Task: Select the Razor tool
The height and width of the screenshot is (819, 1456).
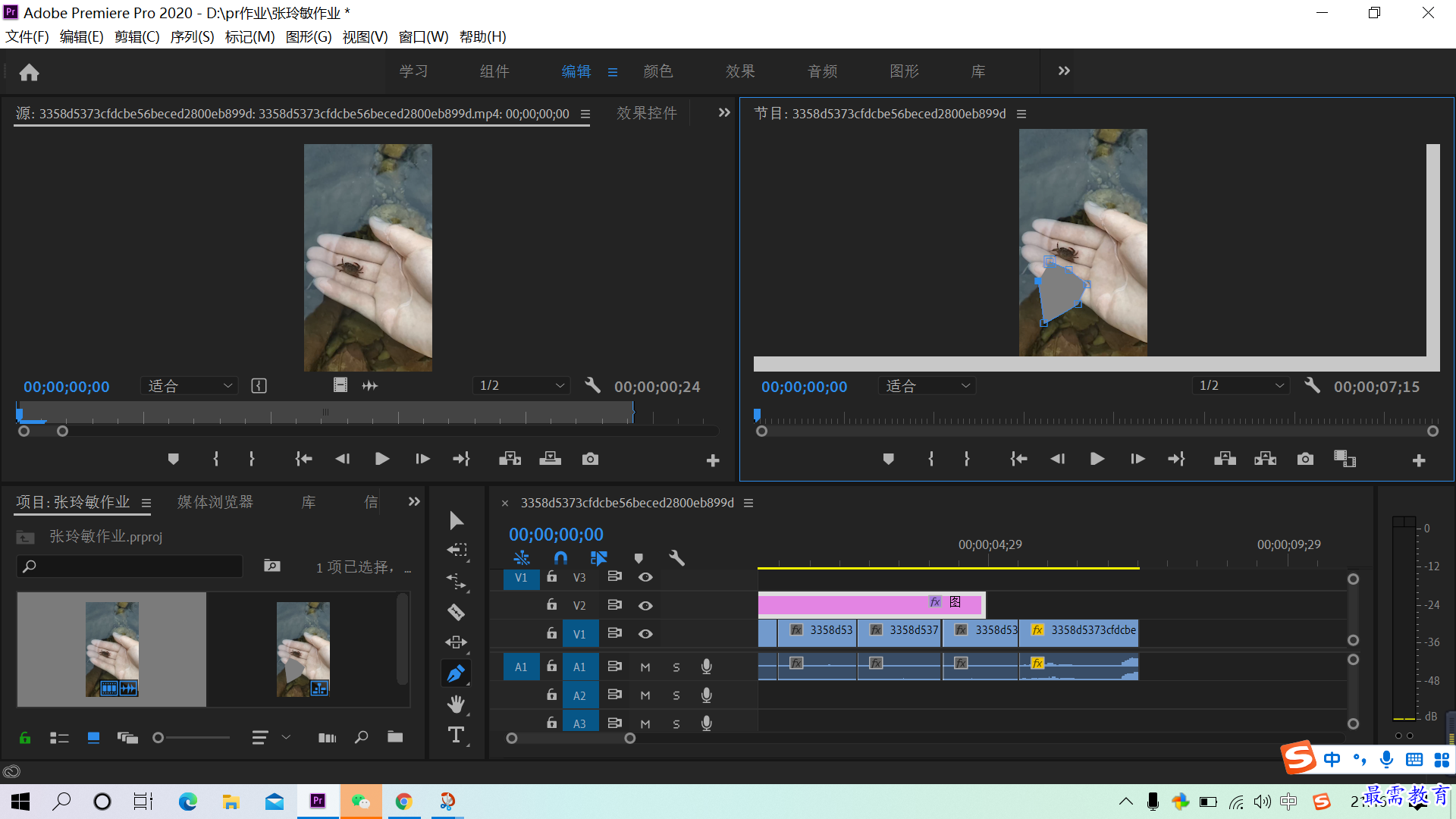Action: [x=456, y=612]
